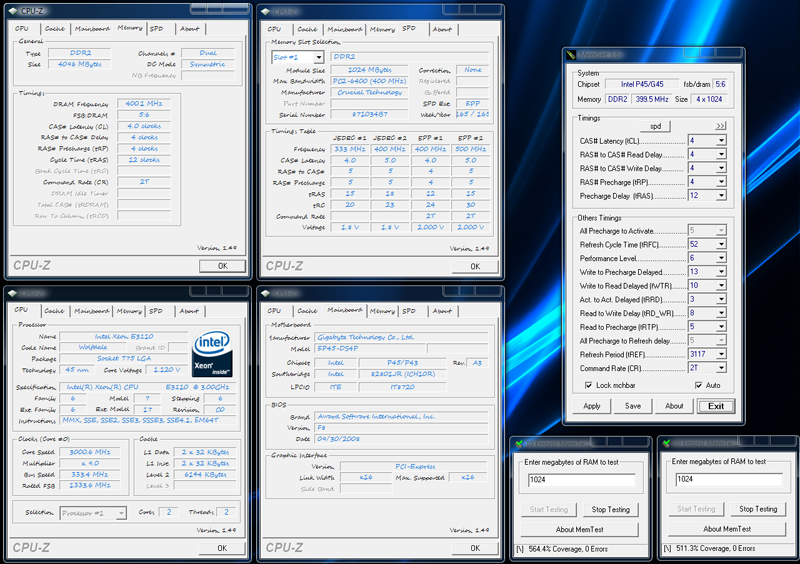Open the Read to Write Delay (tRD_WR) dropdown
Viewport: 800px width, 564px height.
(721, 313)
